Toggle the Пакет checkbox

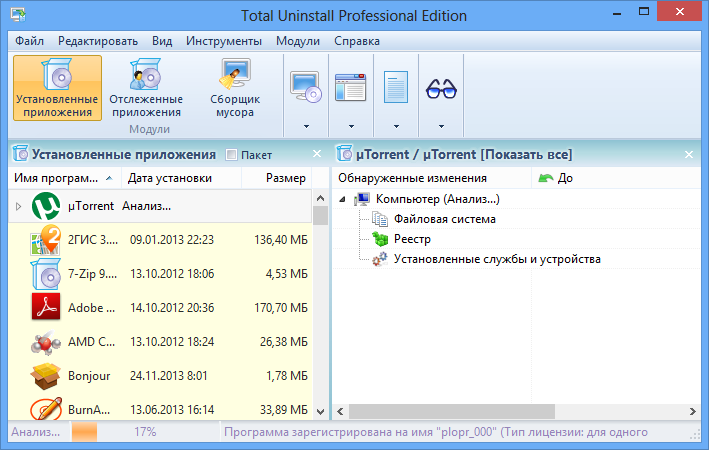coord(232,155)
